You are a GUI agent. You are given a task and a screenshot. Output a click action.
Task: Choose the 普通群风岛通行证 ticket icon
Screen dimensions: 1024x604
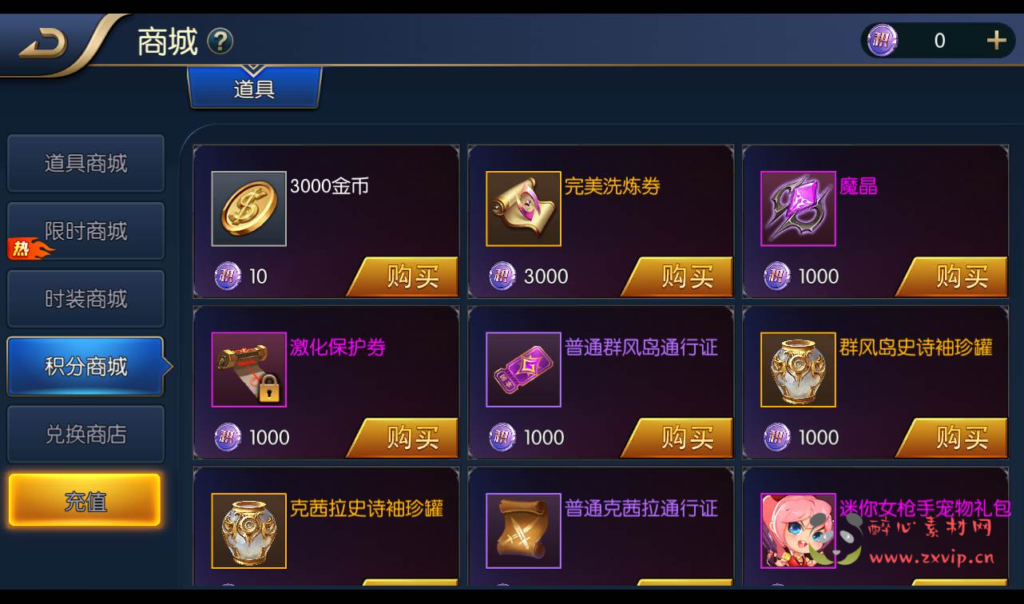click(x=523, y=370)
